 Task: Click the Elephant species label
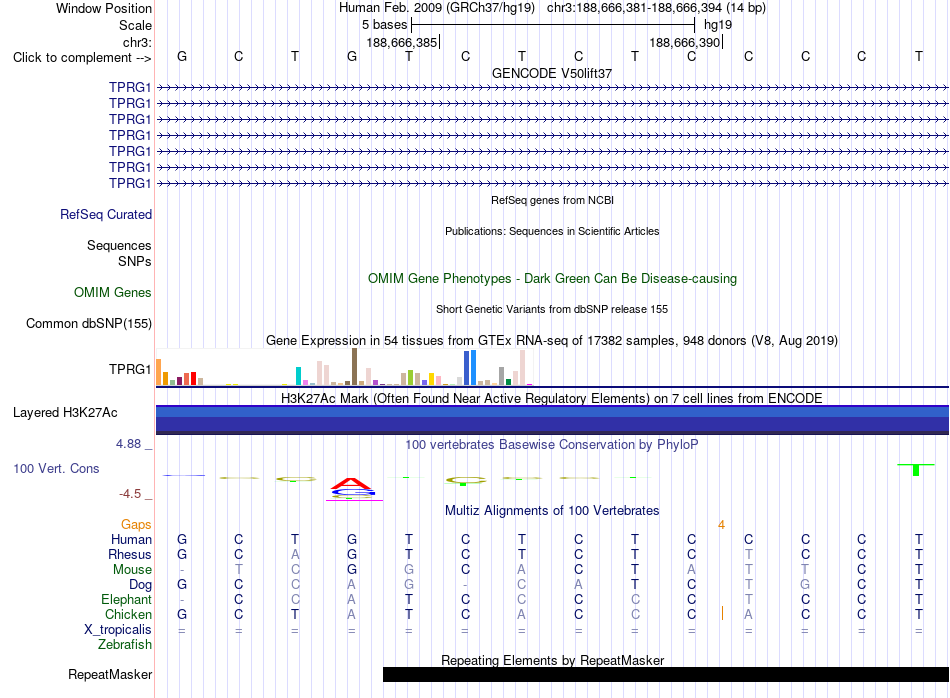coord(127,599)
